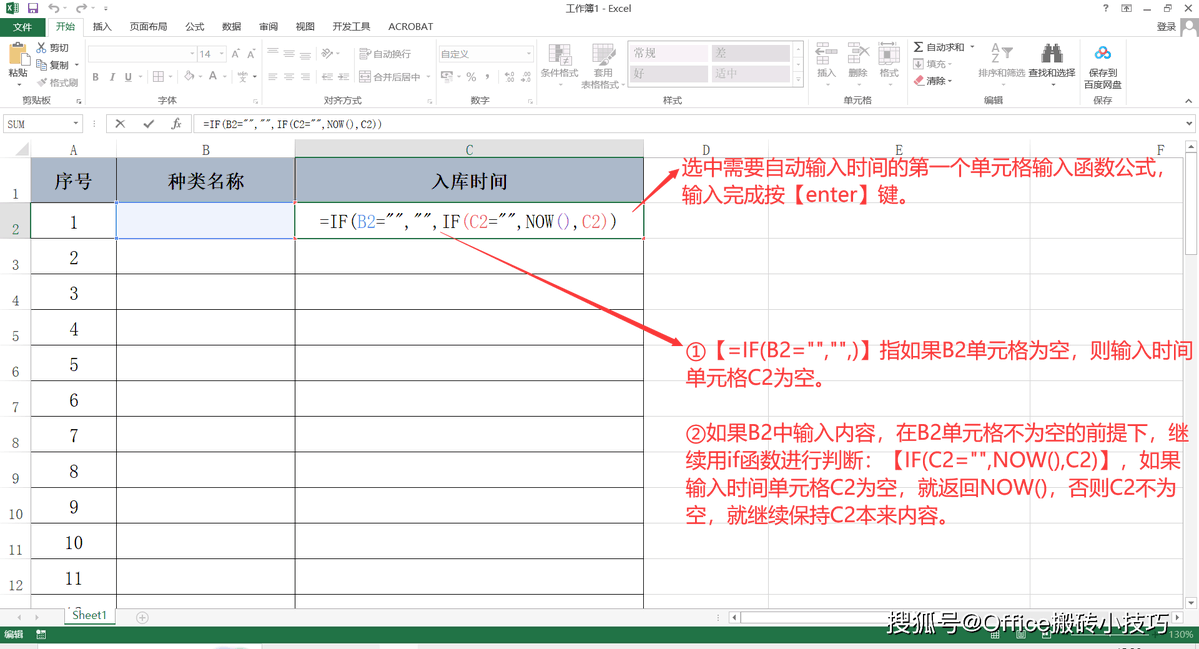Screen dimensions: 1199x649
Task: Switch to the Data (数据) tab
Action: [x=232, y=27]
